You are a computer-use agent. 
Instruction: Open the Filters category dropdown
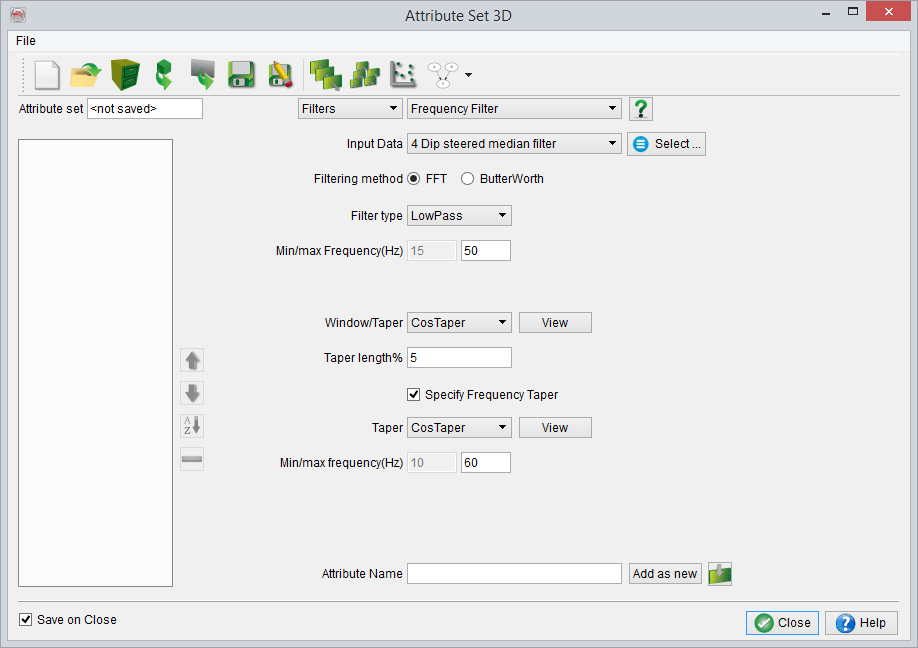coord(349,109)
